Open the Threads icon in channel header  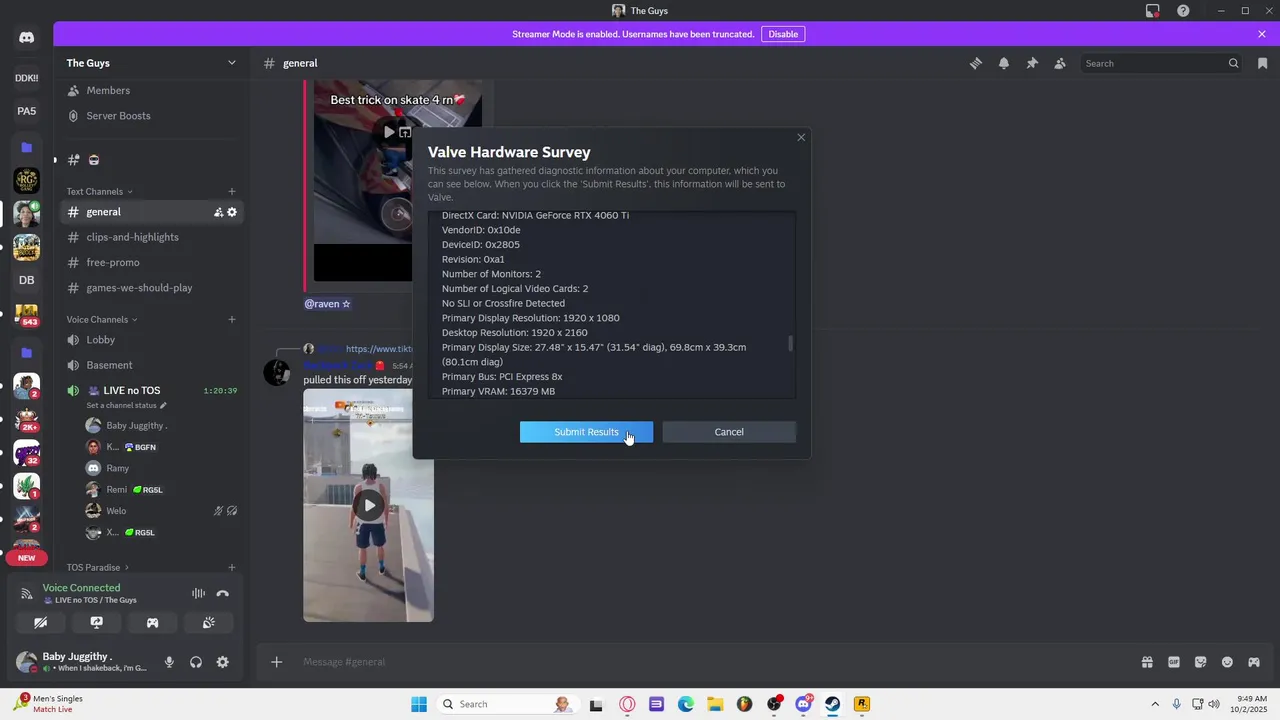[976, 63]
